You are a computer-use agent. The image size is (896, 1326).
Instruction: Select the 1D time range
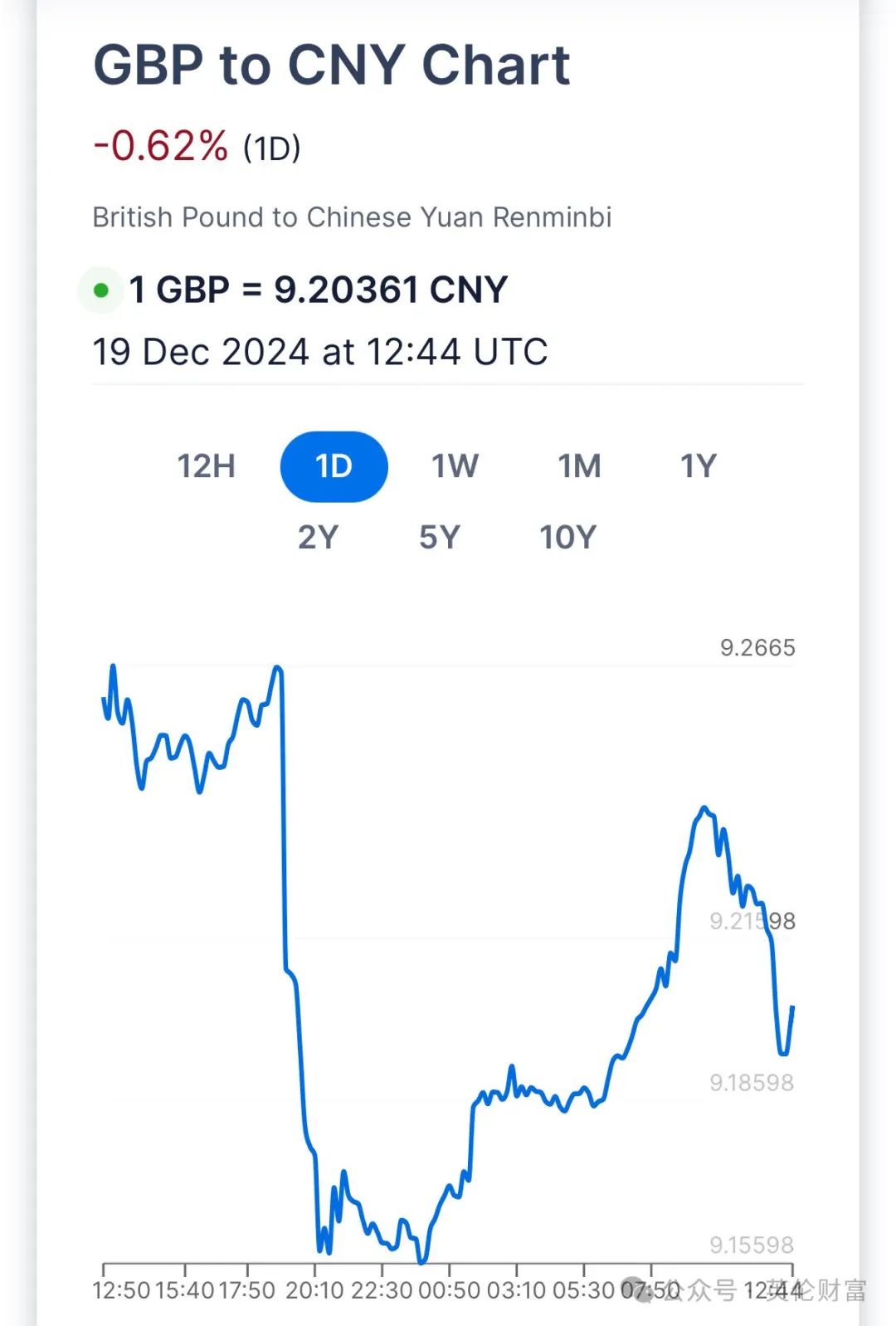tap(334, 466)
